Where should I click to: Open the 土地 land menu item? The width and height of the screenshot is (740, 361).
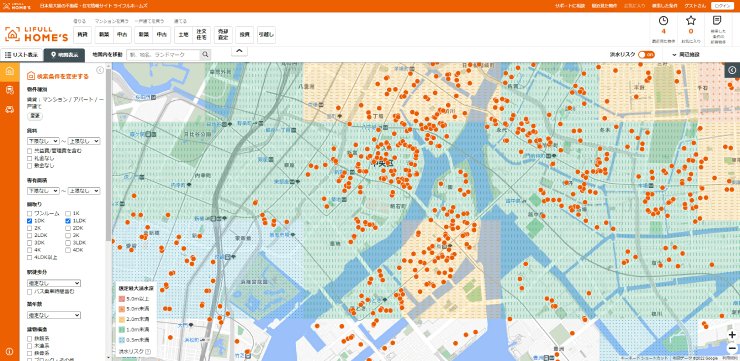(183, 35)
